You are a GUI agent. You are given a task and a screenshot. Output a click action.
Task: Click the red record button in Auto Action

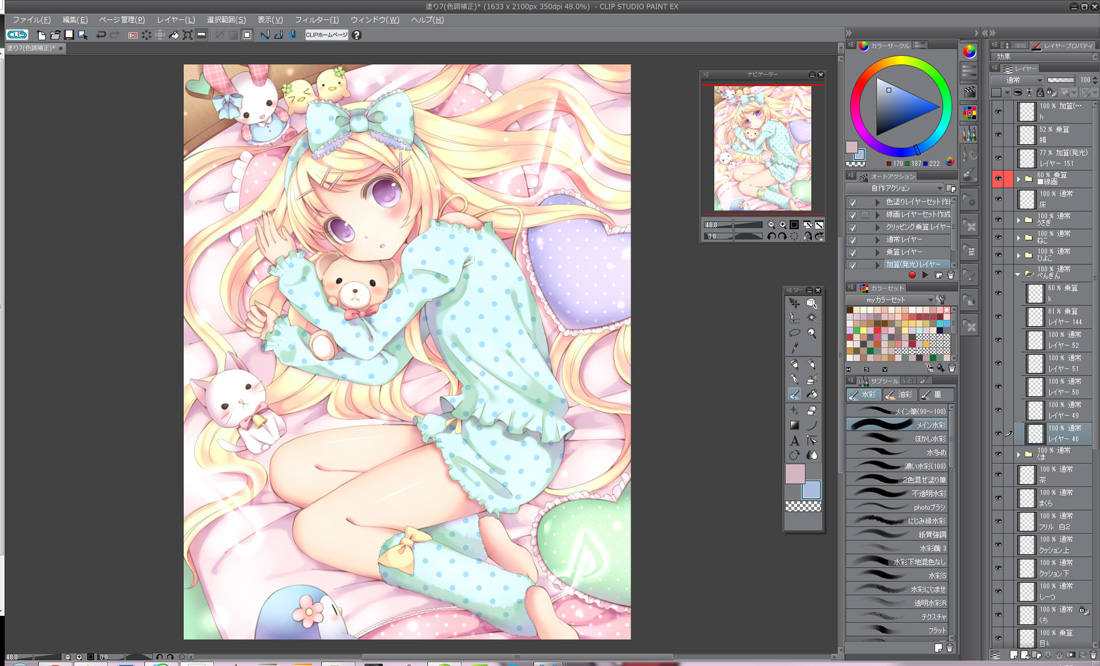[x=912, y=275]
